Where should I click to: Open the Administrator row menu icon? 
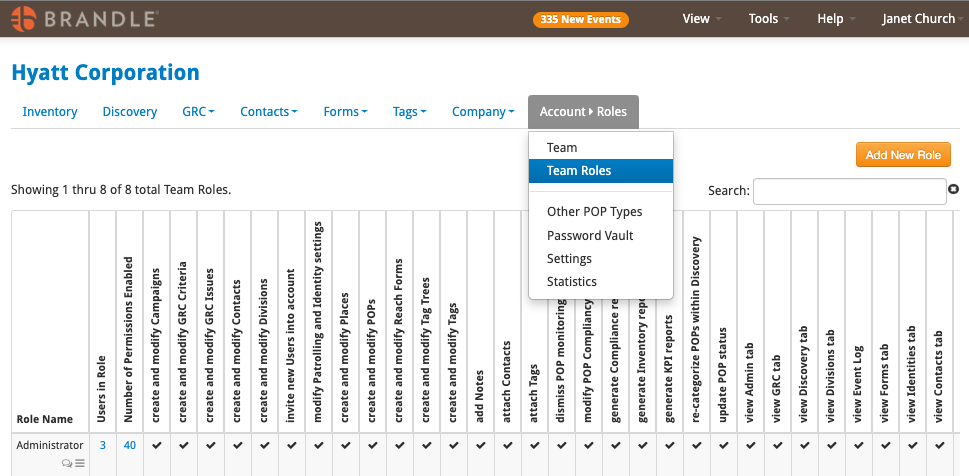point(80,463)
